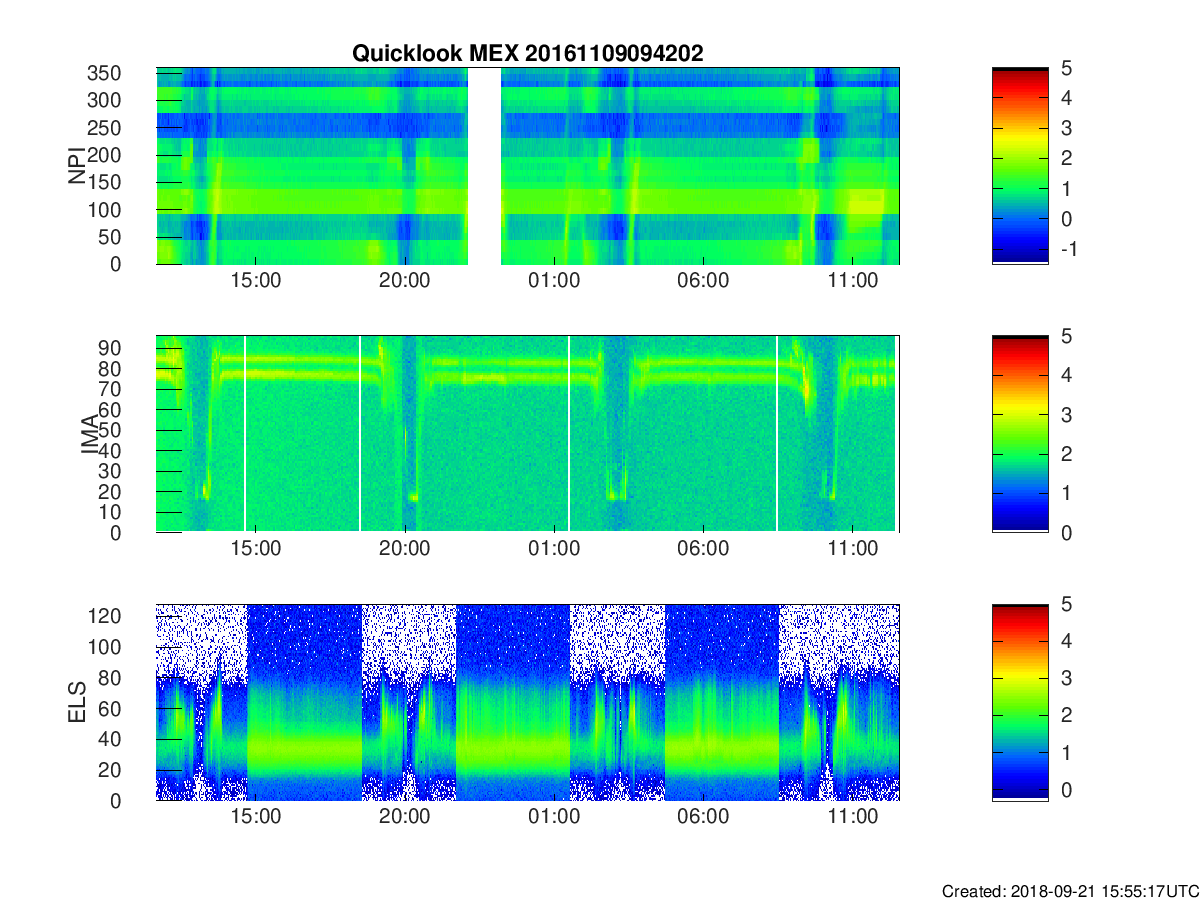
Task: Click the 11:00 label under ELS panel
Action: (x=853, y=817)
